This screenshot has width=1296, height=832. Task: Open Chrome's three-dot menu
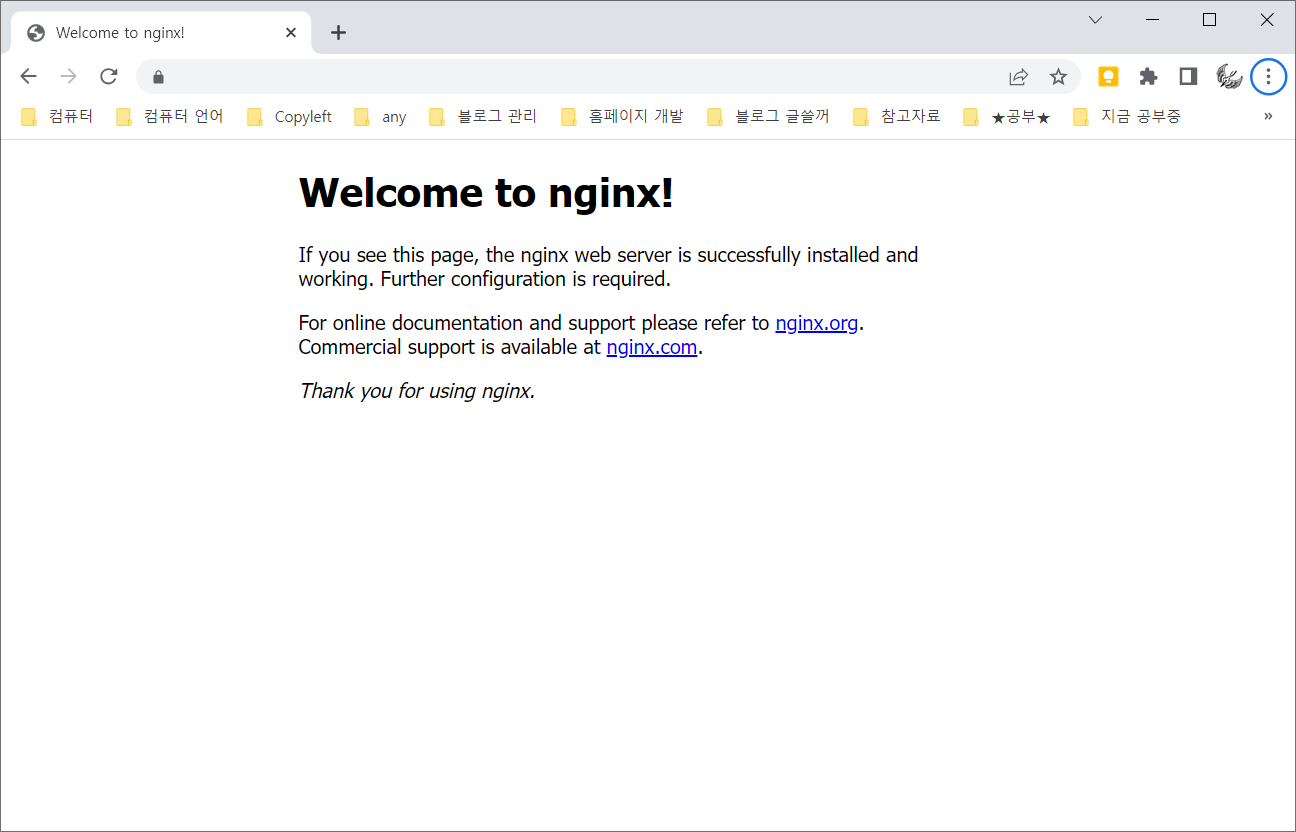tap(1268, 77)
